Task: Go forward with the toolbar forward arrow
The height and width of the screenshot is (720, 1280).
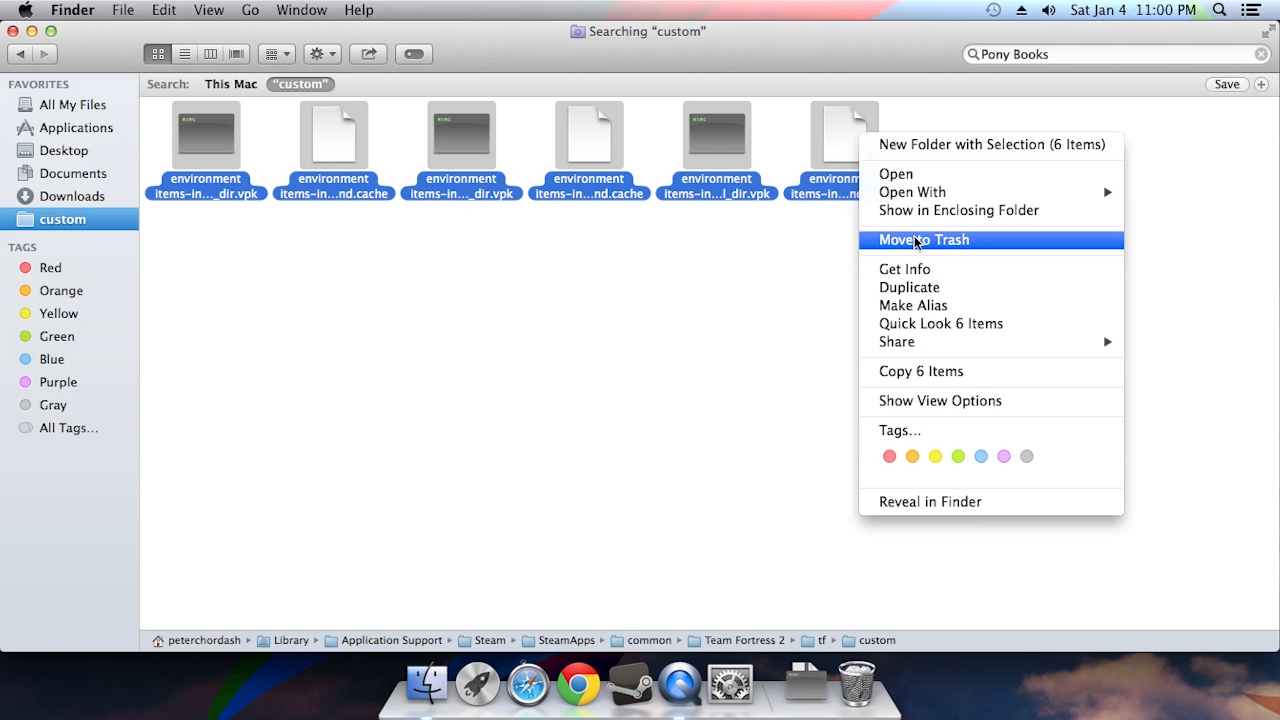Action: pos(45,54)
